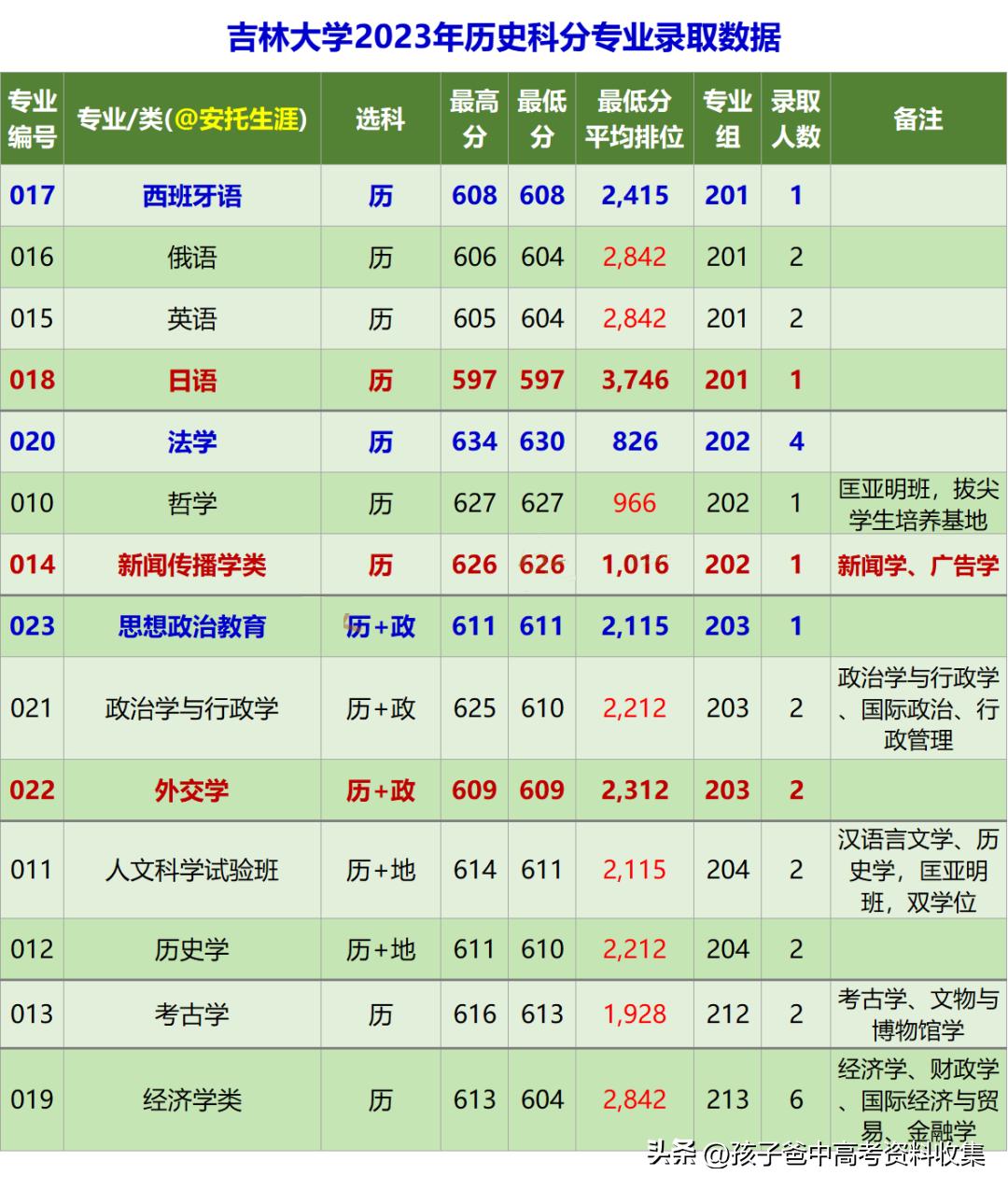Click rank value 1,928
The height and width of the screenshot is (1189, 1008).
click(635, 1014)
